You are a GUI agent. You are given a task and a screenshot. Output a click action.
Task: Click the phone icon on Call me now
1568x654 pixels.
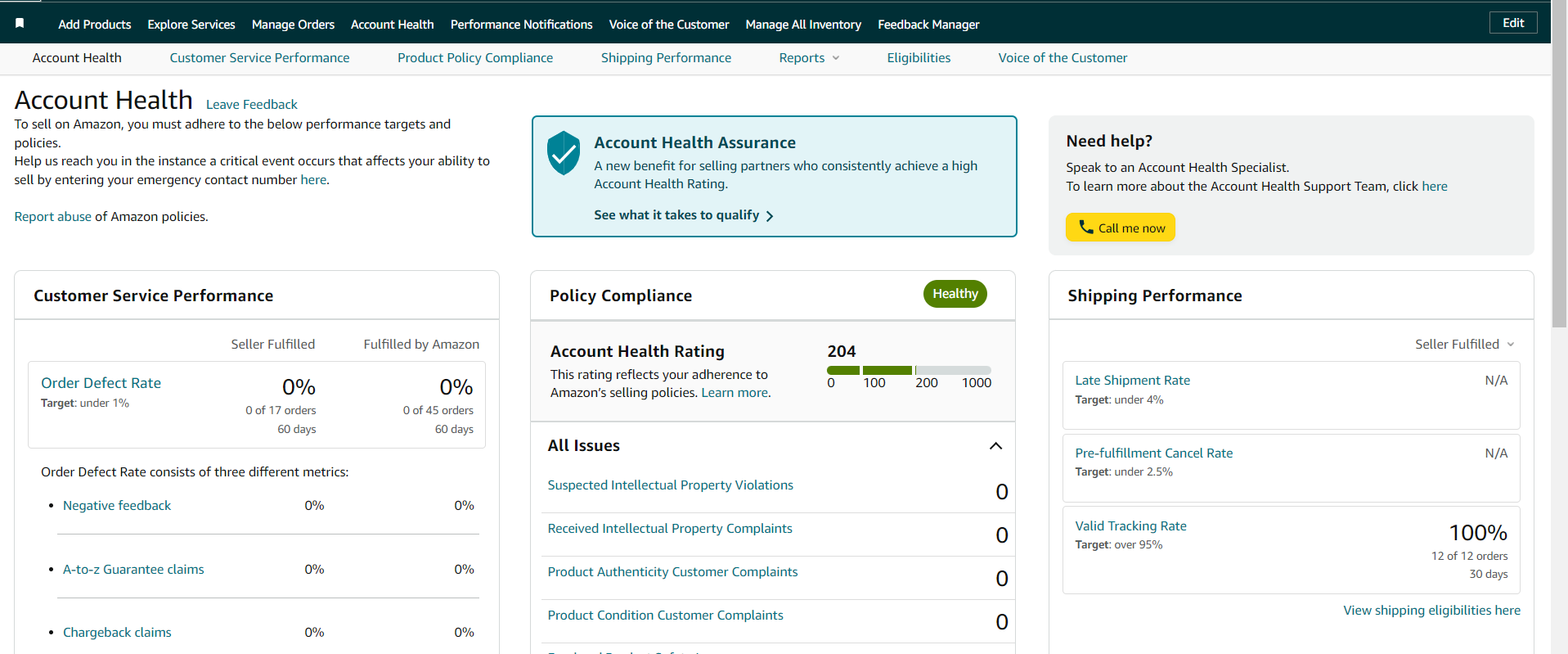(x=1085, y=227)
